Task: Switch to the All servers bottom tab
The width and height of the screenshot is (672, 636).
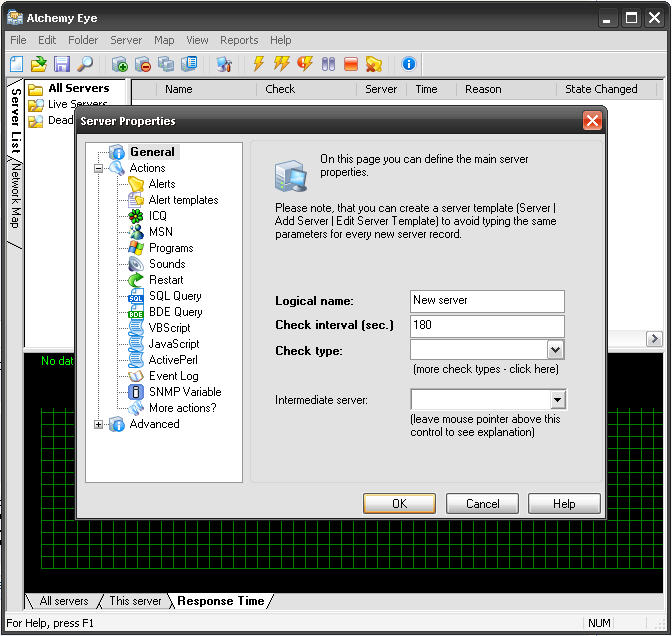Action: (64, 601)
